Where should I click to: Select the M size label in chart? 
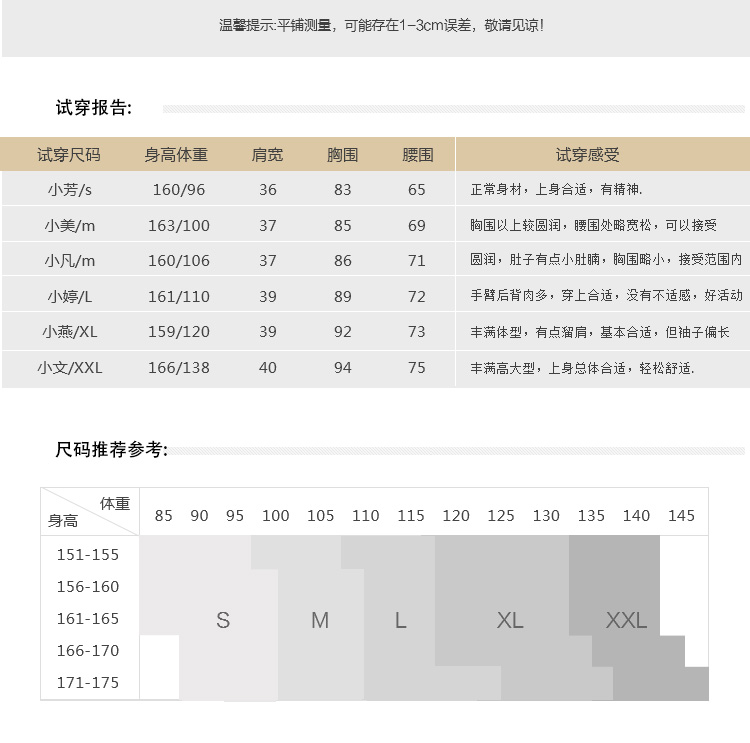[320, 621]
